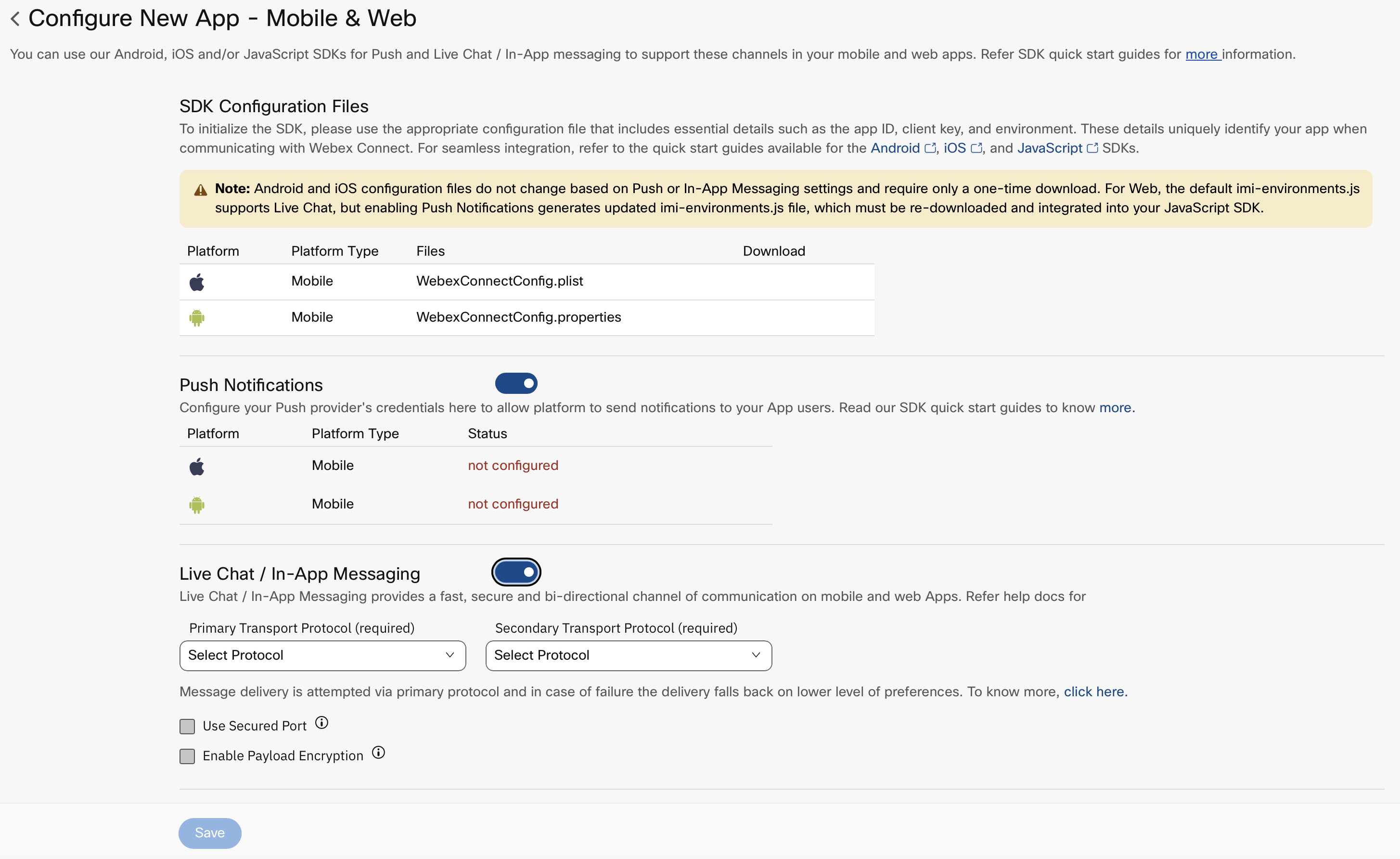Click 'Mobile' in the WebexConnectConfig.properties row
This screenshot has height=859, width=1400.
pyautogui.click(x=312, y=317)
